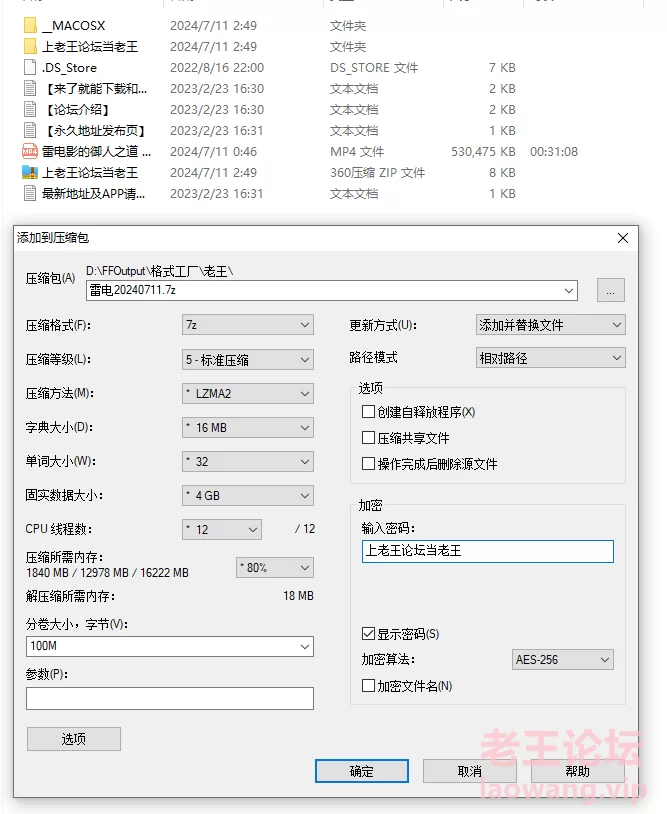Image resolution: width=667 pixels, height=814 pixels.
Task: Click the __MACOSX folder icon
Action: 30,25
